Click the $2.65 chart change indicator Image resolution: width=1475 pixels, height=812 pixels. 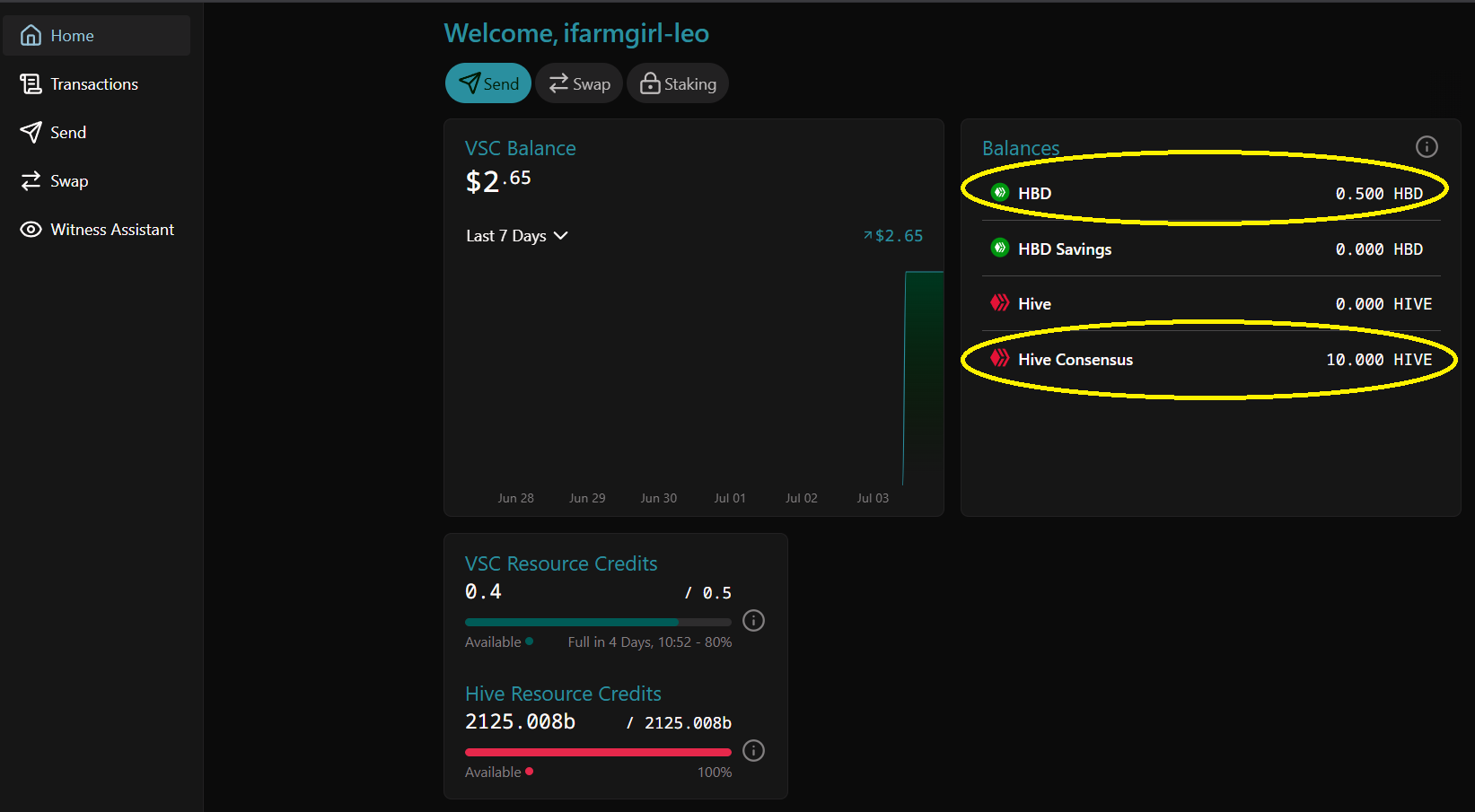pos(893,236)
